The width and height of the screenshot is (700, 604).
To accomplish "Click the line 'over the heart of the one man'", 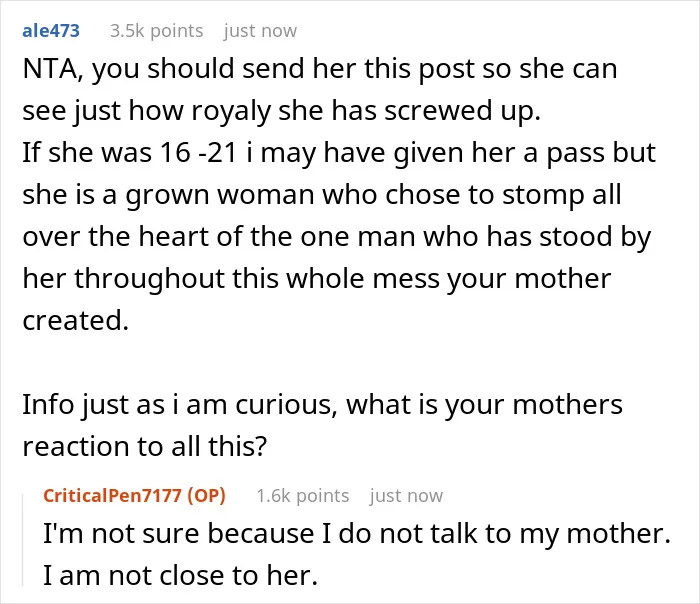I will tap(219, 236).
